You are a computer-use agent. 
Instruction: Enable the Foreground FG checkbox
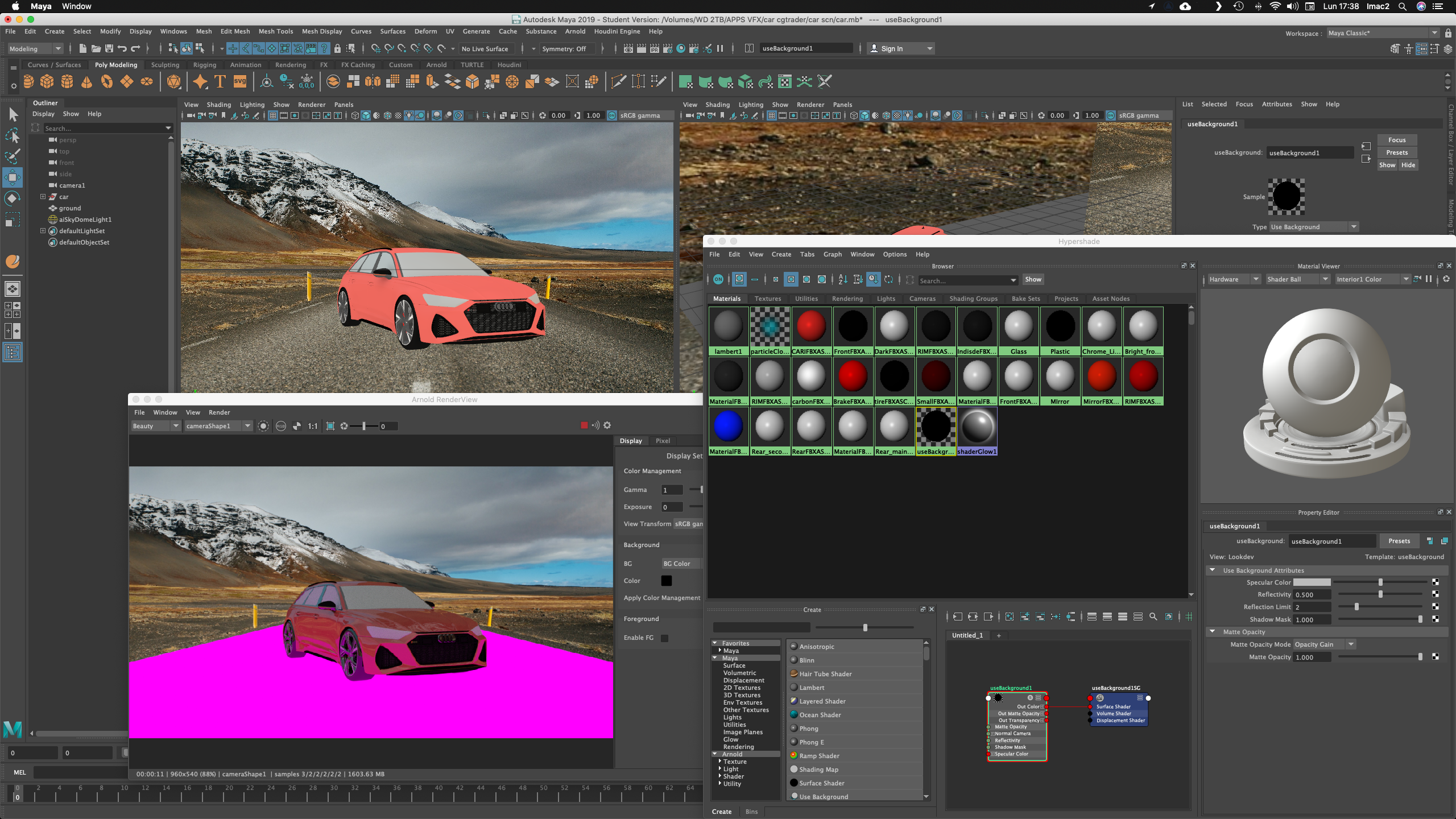(x=664, y=638)
